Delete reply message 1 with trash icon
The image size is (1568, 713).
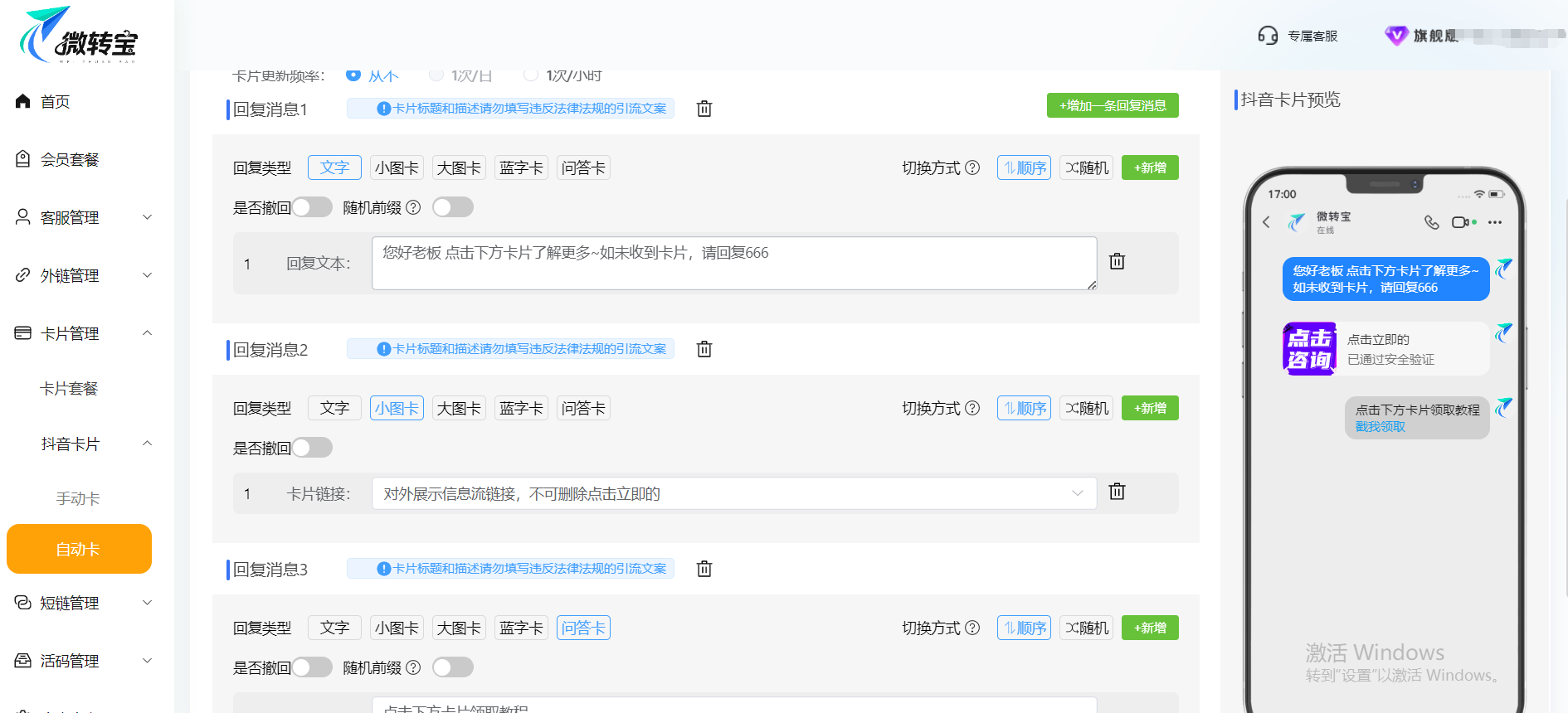704,109
